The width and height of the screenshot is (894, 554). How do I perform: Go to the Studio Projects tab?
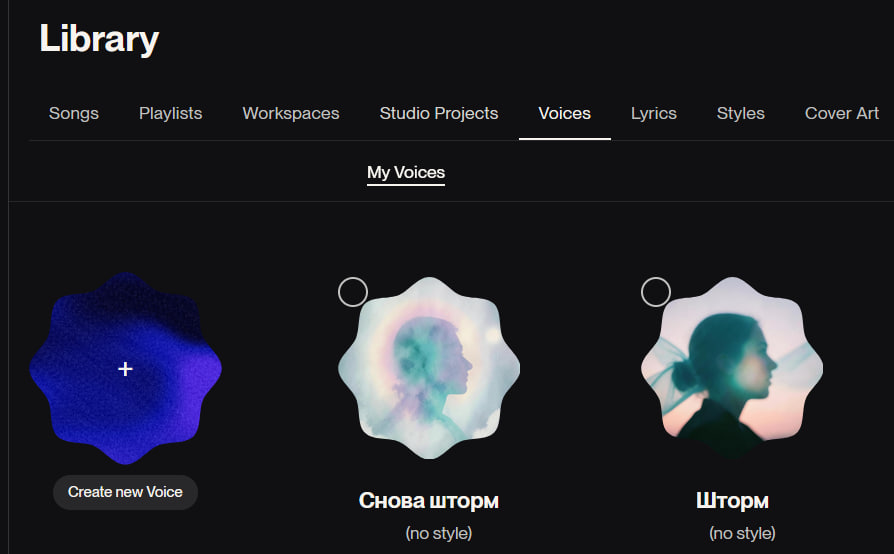coord(439,113)
